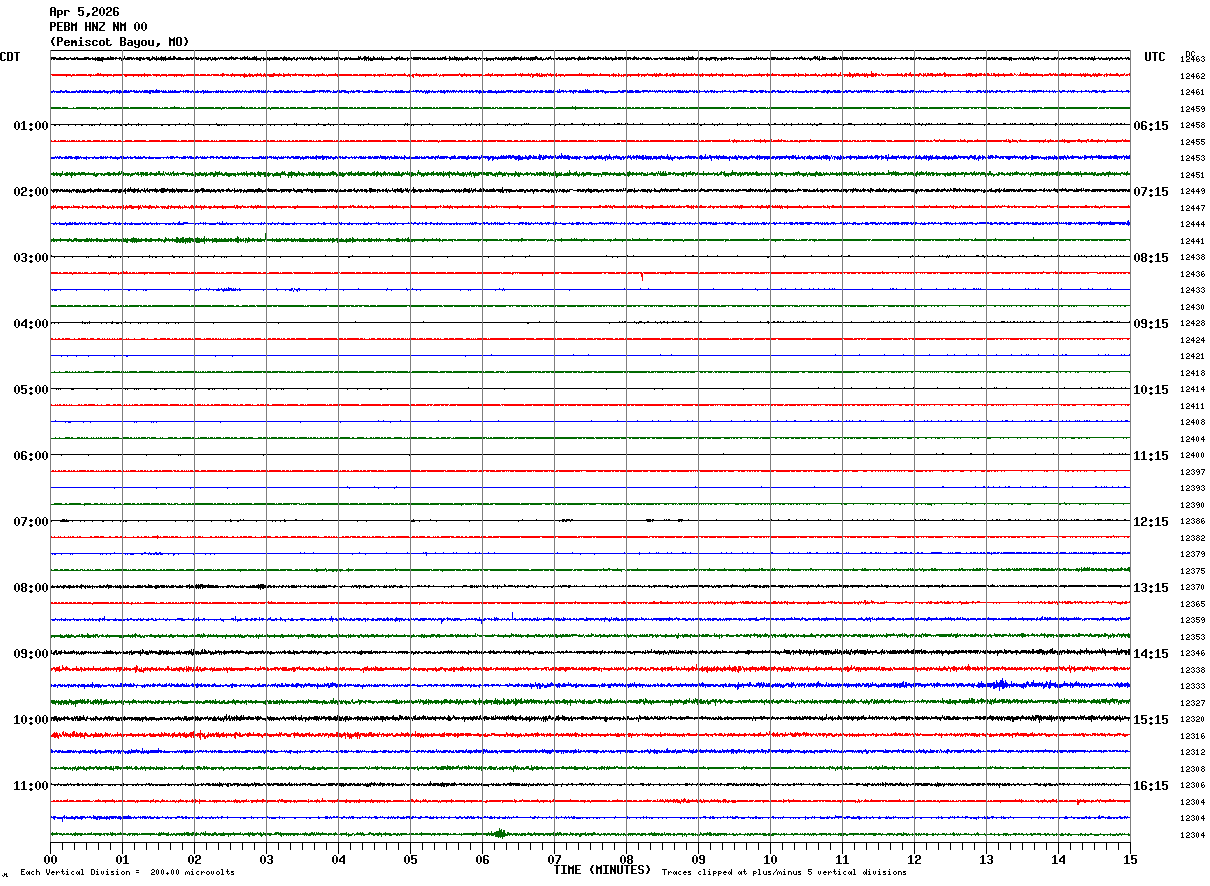Click the DC offset value '12316'
The height and width of the screenshot is (886, 1210).
click(1192, 736)
